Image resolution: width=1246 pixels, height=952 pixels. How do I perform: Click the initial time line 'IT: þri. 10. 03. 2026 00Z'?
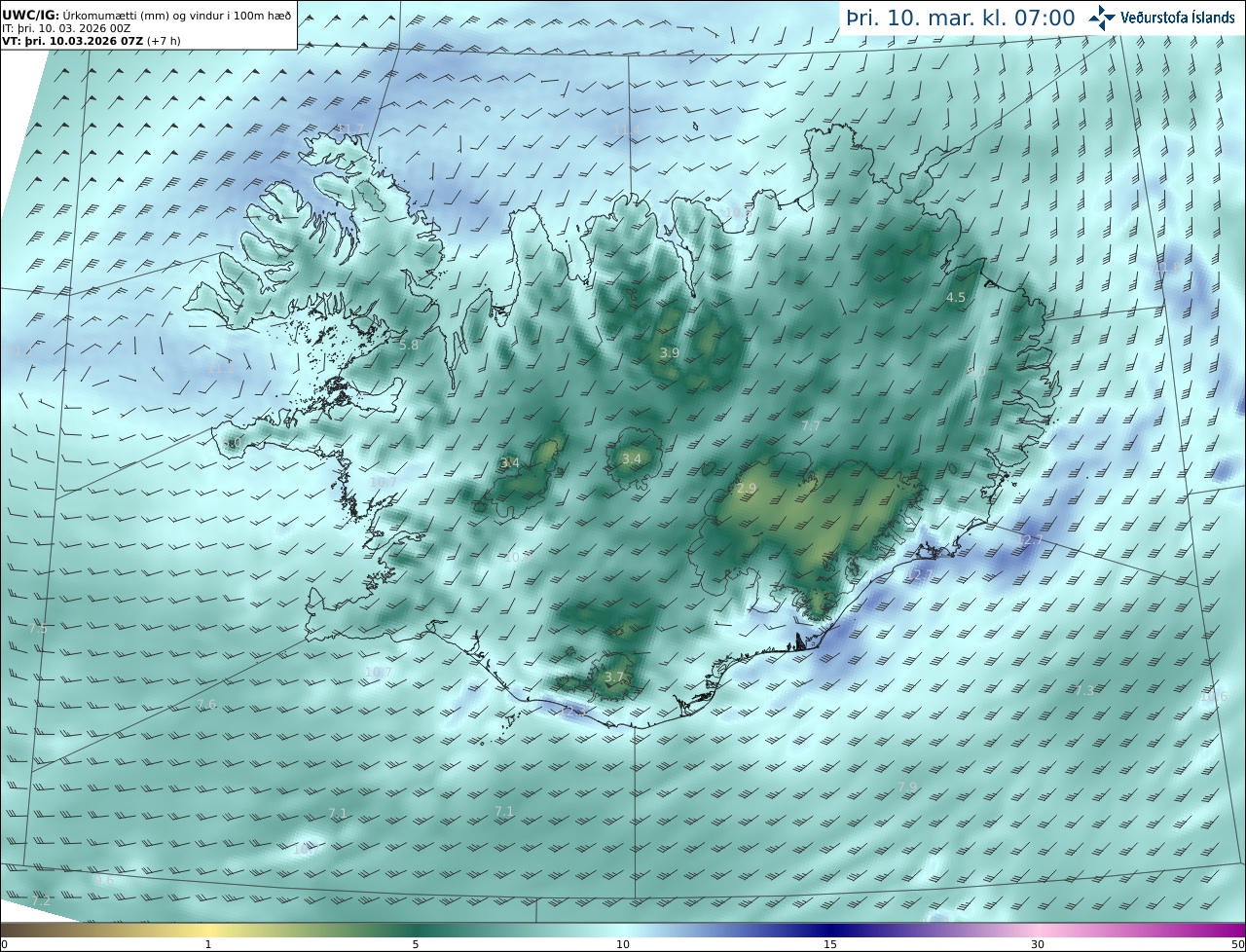click(66, 28)
